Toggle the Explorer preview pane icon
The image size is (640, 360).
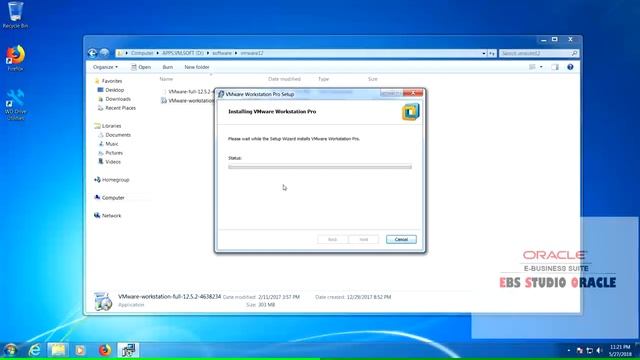pyautogui.click(x=555, y=67)
